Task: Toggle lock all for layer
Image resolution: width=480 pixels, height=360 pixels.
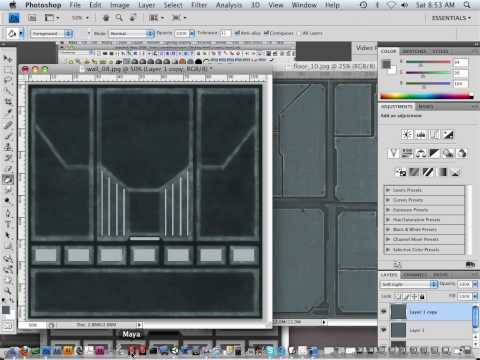Action: pyautogui.click(x=422, y=296)
